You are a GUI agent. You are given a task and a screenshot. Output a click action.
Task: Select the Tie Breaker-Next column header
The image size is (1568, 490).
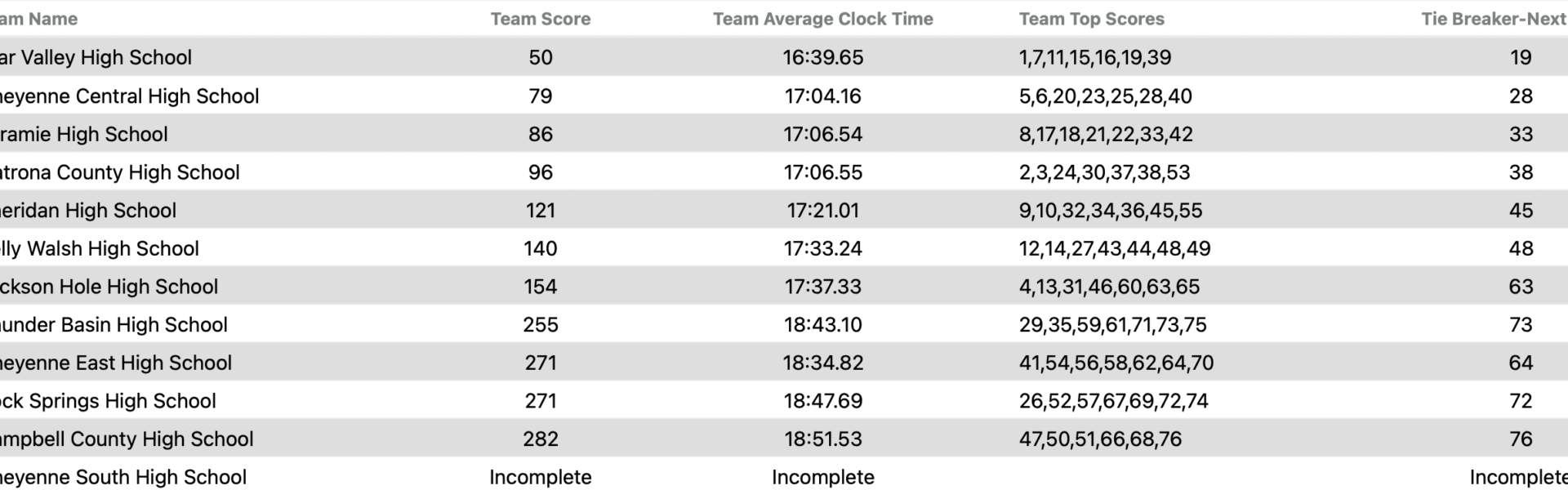1493,19
